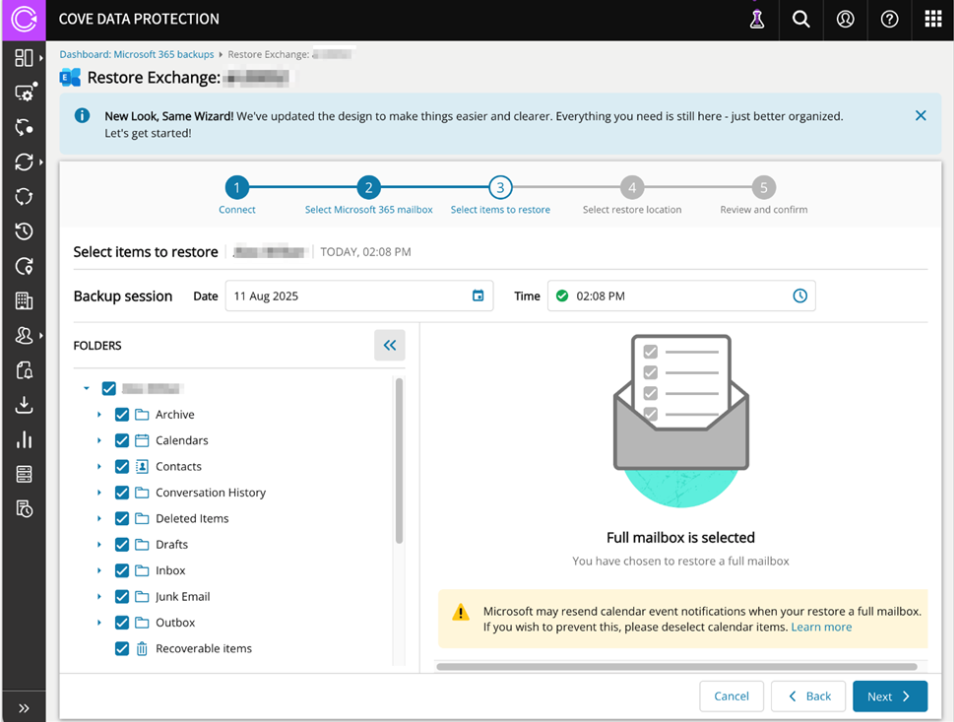
Task: Uncheck the Archive folder checkbox
Action: click(122, 414)
